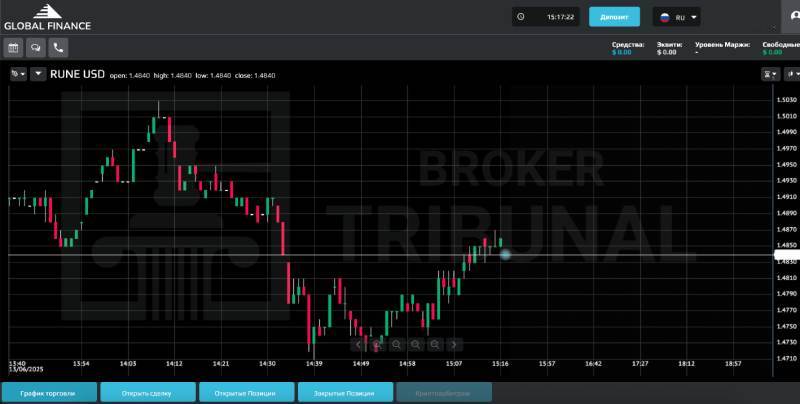
Task: Click the current price marker on axis
Action: 787,255
